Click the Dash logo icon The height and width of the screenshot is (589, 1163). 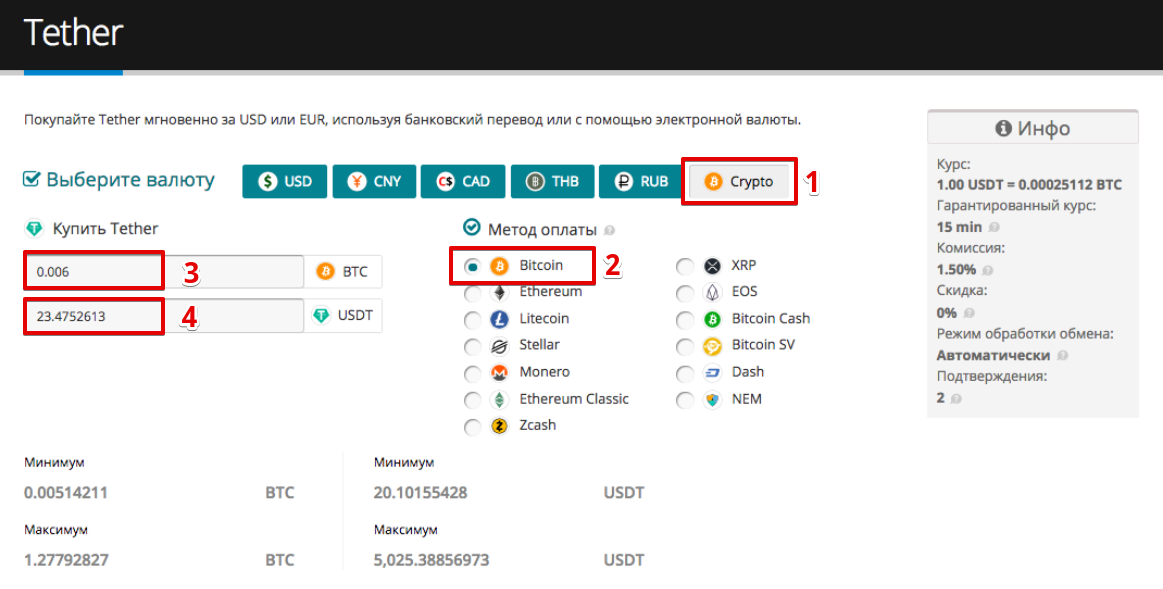(x=712, y=372)
